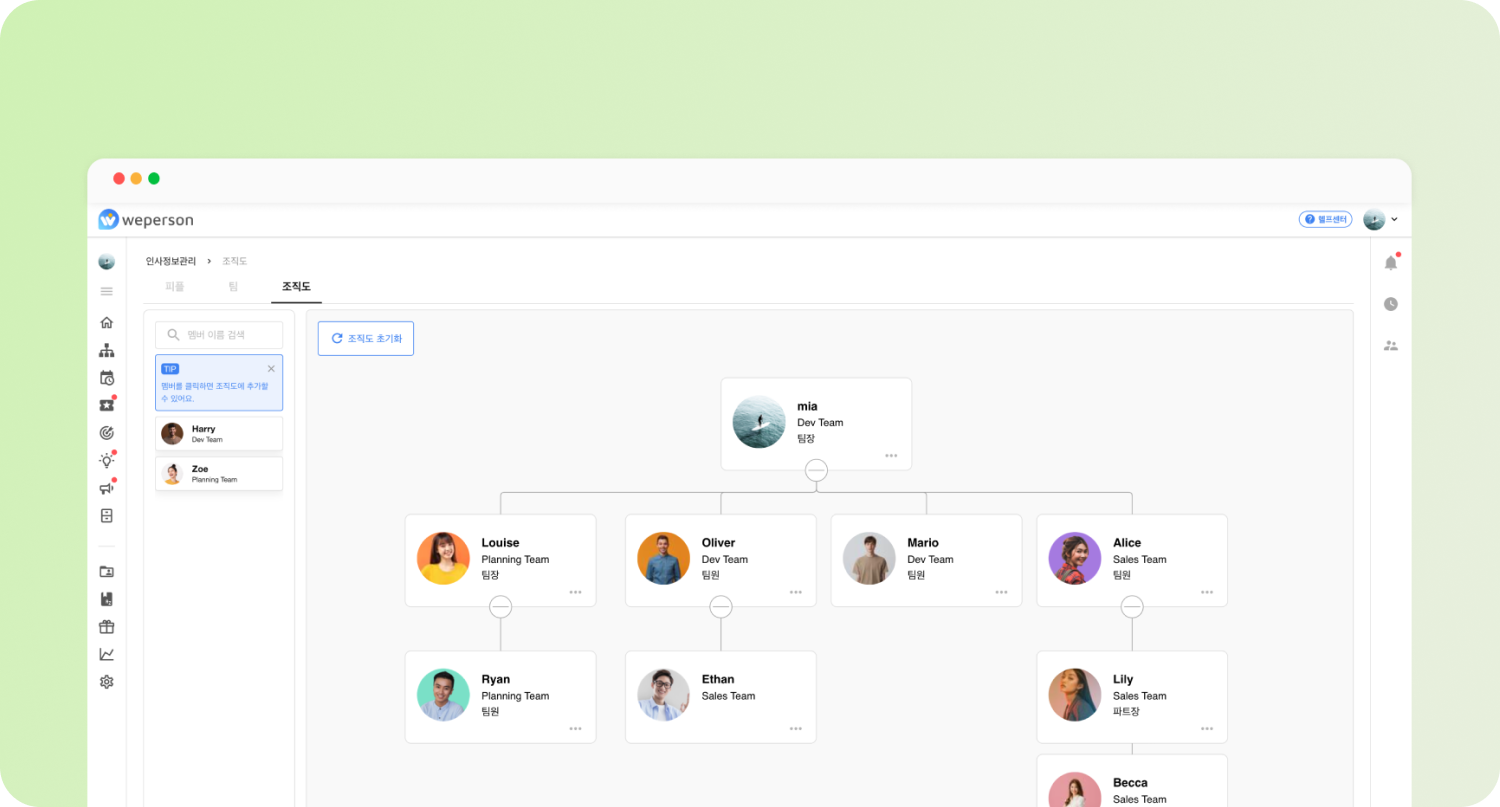The image size is (1500, 807).
Task: Focus the 멤버 이름 검색 search field
Action: tap(219, 335)
